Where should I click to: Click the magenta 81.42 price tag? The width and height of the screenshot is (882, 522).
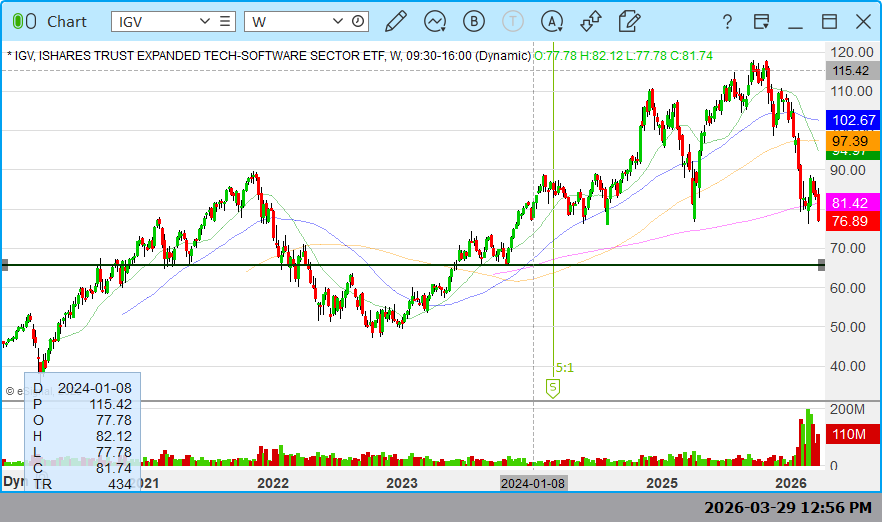click(x=853, y=202)
